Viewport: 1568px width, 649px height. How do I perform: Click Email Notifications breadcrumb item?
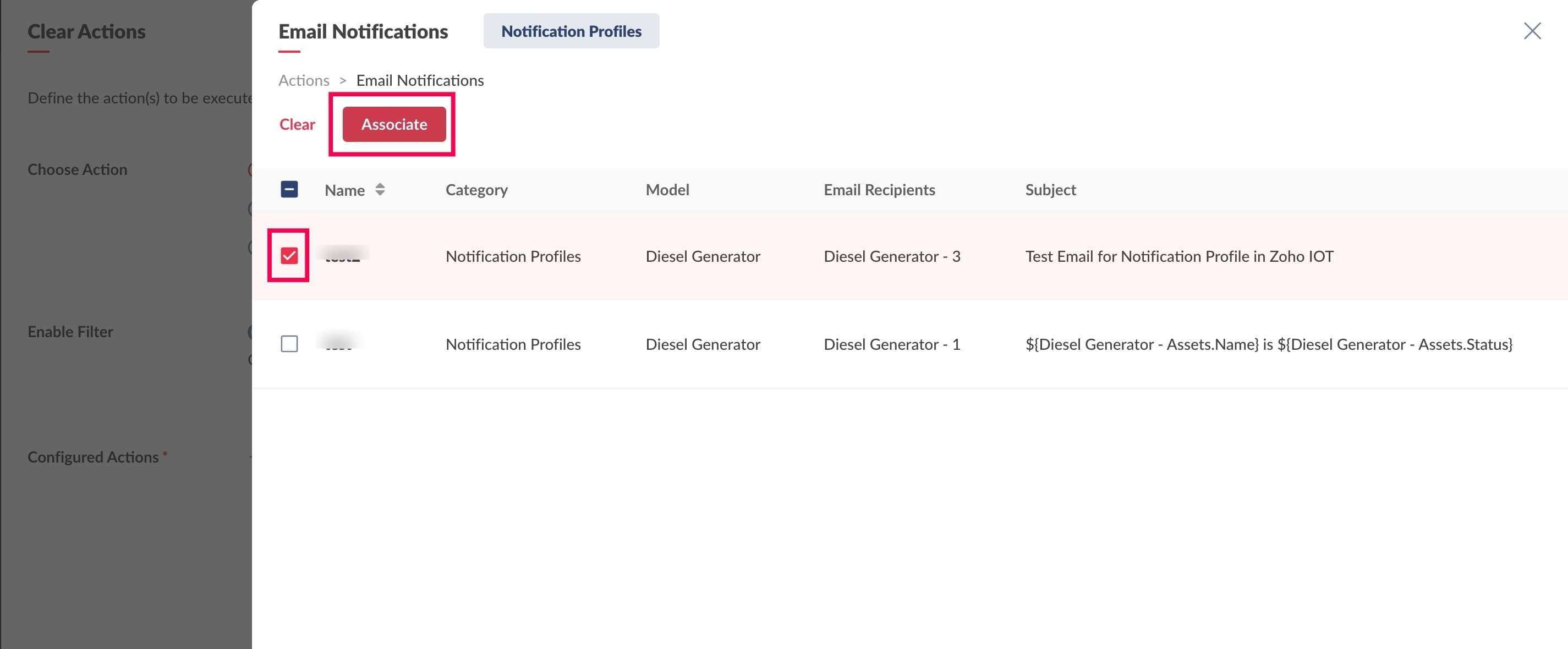tap(419, 80)
